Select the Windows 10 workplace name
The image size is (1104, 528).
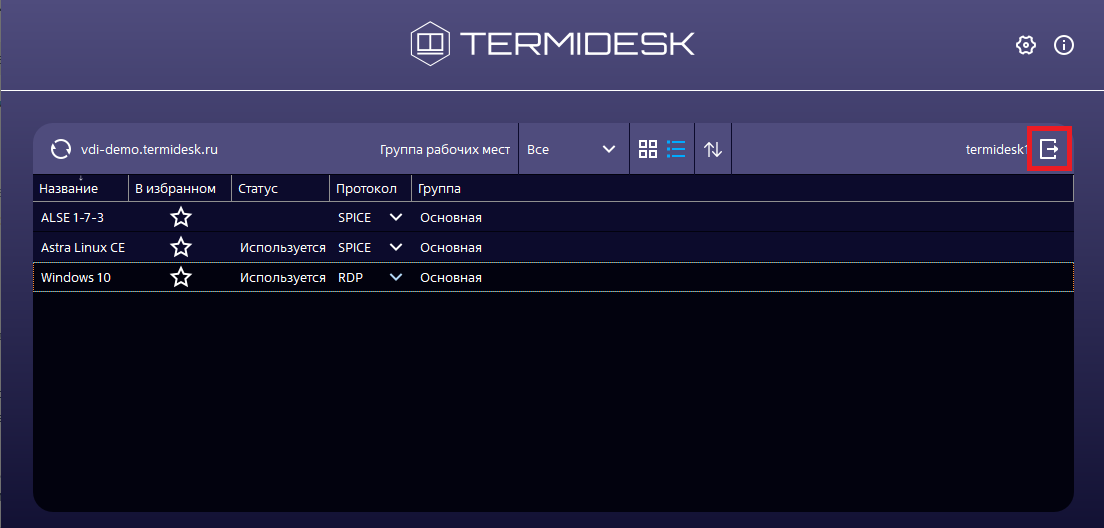pyautogui.click(x=76, y=277)
